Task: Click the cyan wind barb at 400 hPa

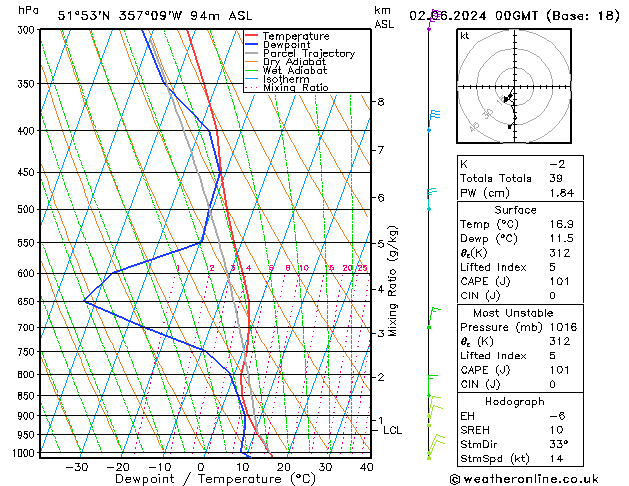Action: coord(434,121)
